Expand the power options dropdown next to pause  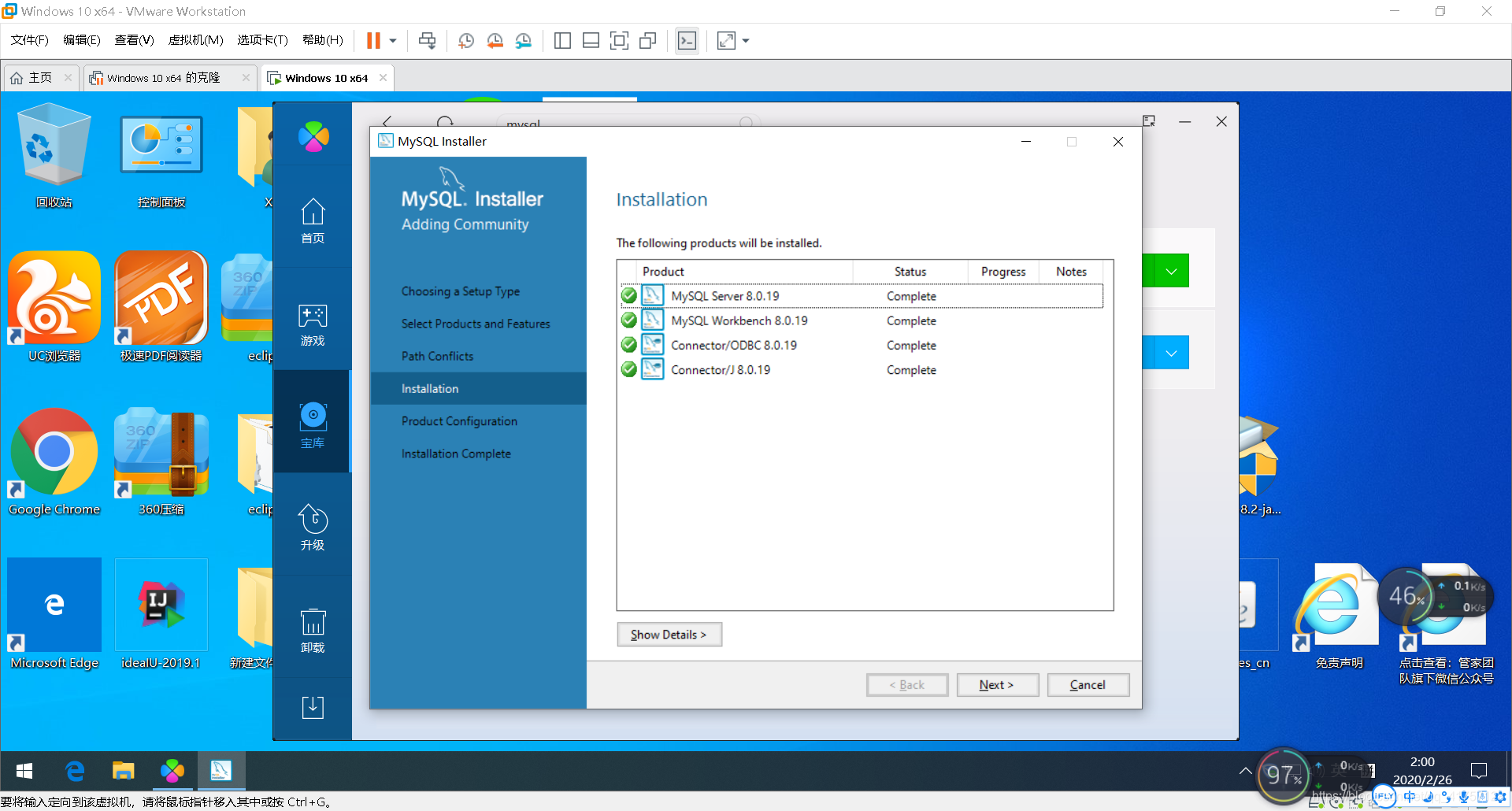point(393,40)
